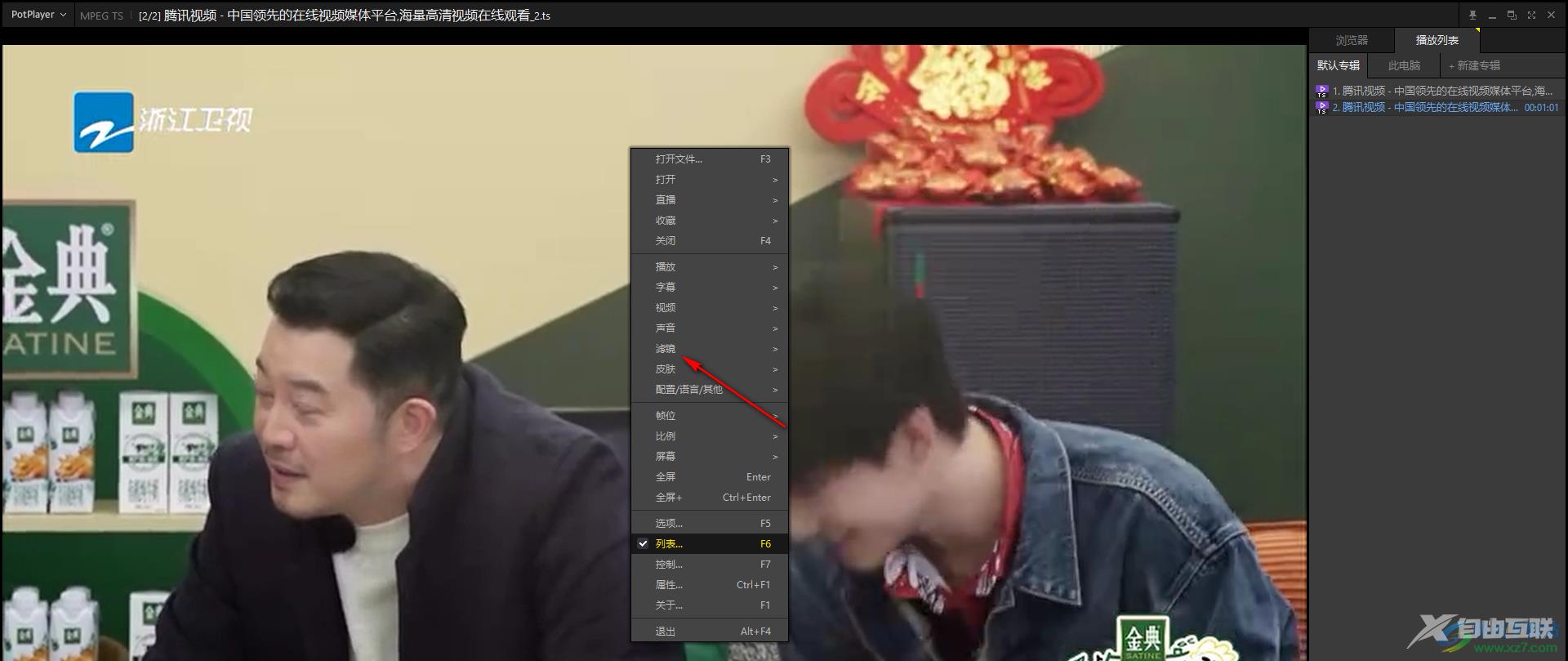Click + 新建专辑 to add an album
1568x661 pixels.
tap(1474, 65)
